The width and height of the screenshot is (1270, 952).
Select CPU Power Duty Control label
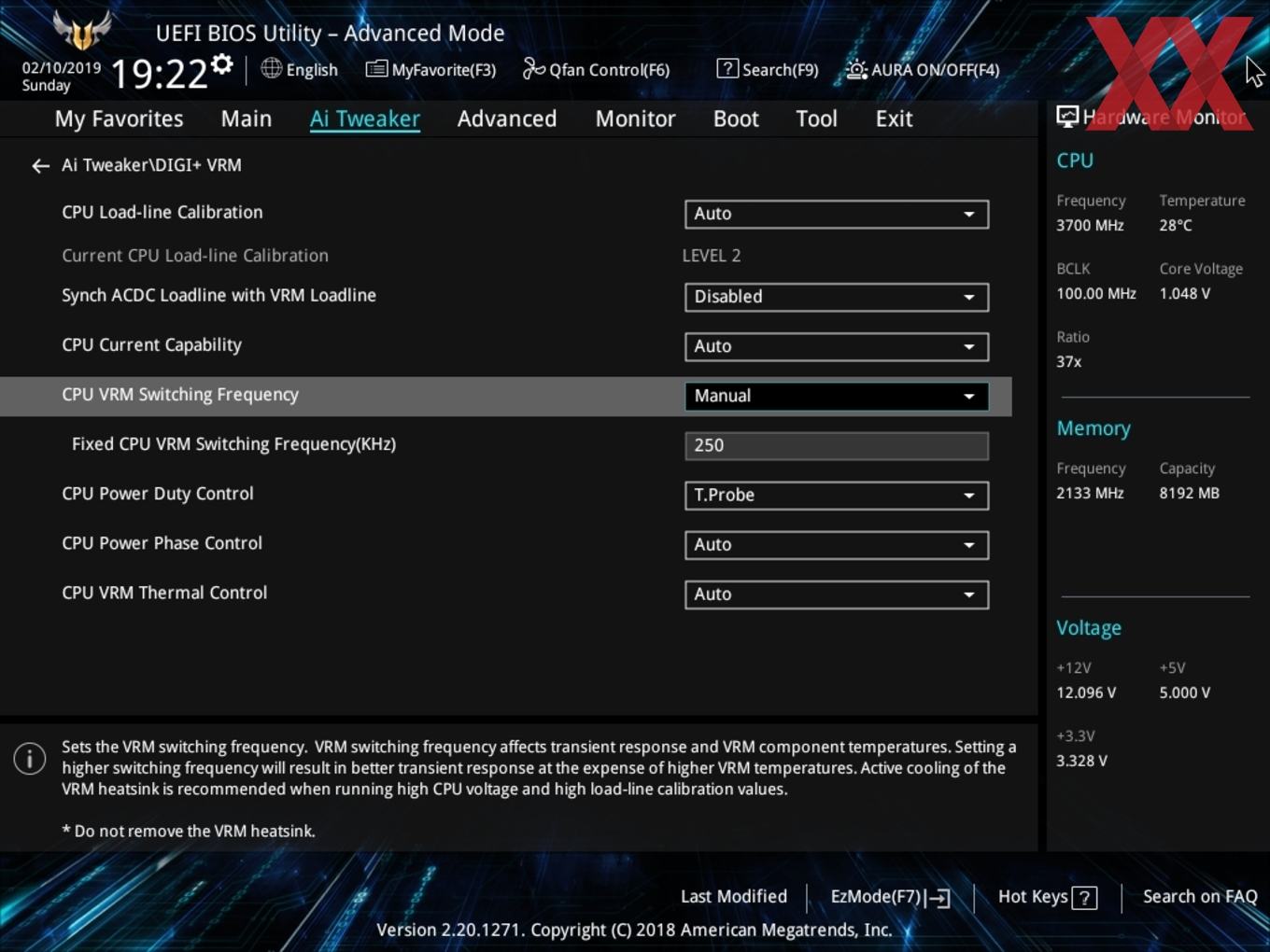158,494
